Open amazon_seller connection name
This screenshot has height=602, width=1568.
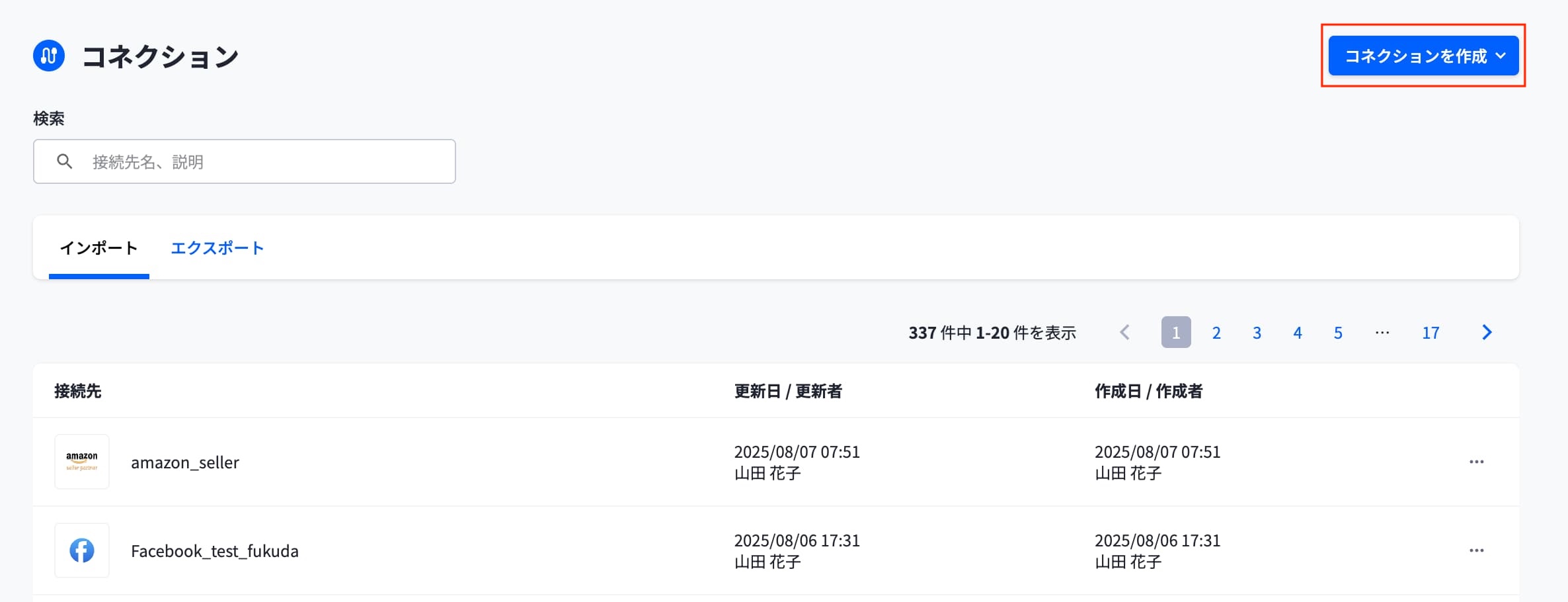[x=185, y=462]
